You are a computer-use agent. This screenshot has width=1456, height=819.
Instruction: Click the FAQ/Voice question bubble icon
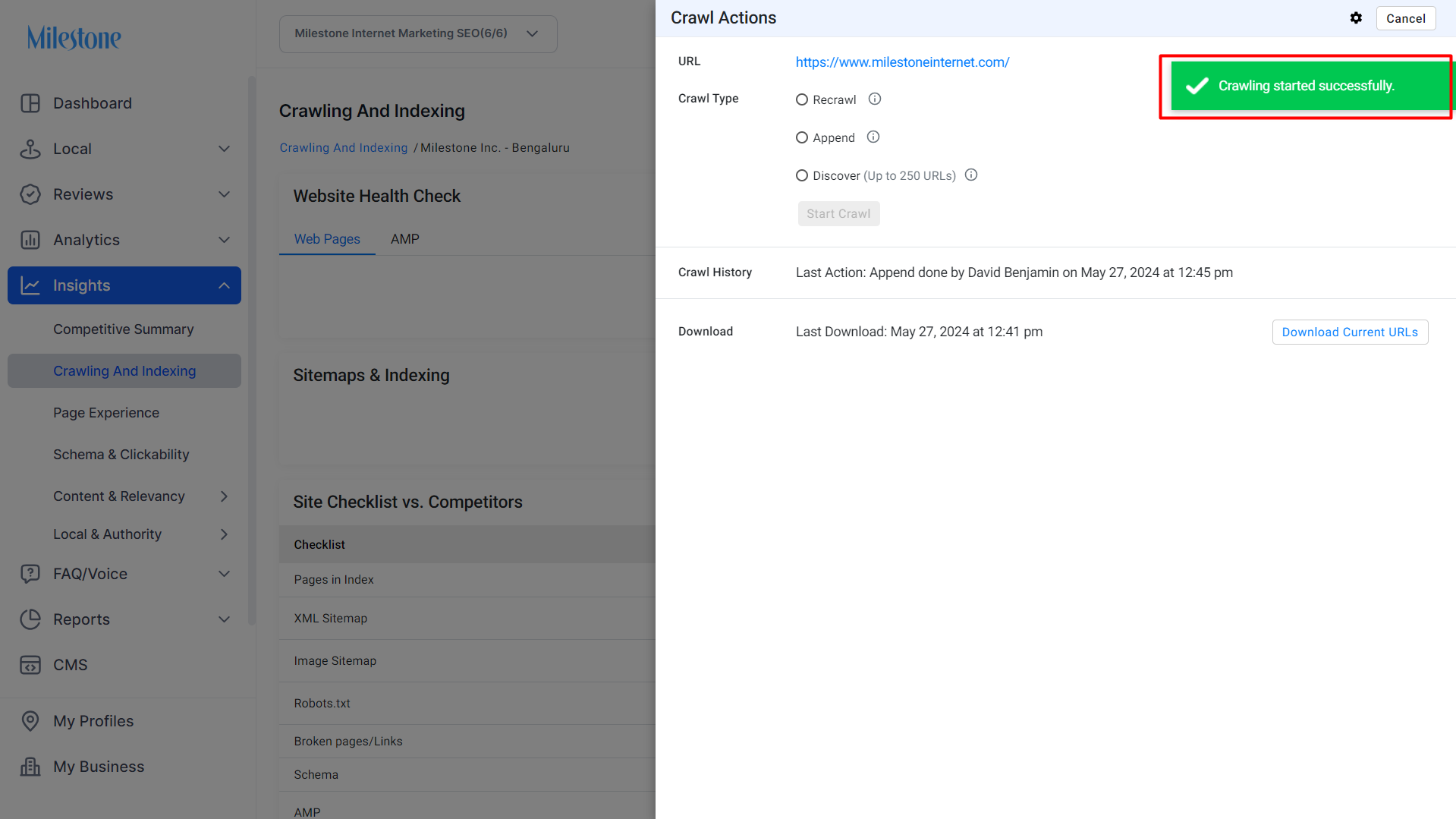coord(30,574)
